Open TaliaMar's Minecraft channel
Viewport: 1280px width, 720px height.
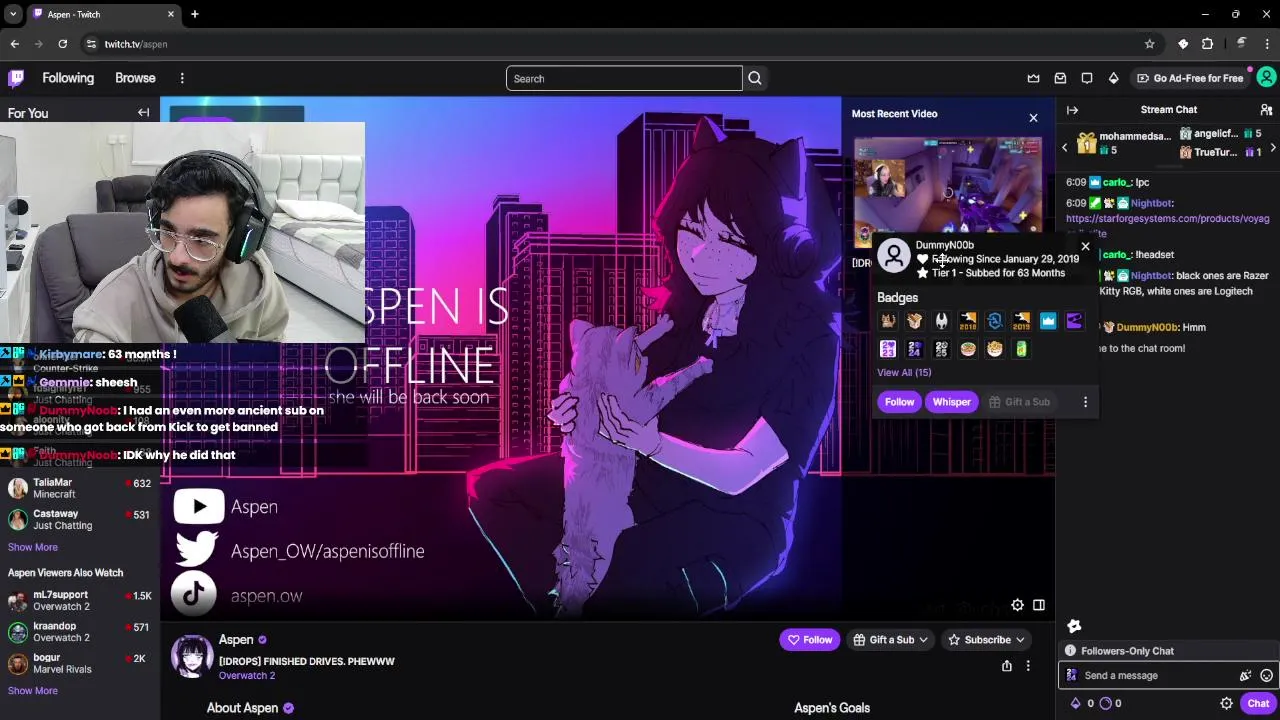80,488
